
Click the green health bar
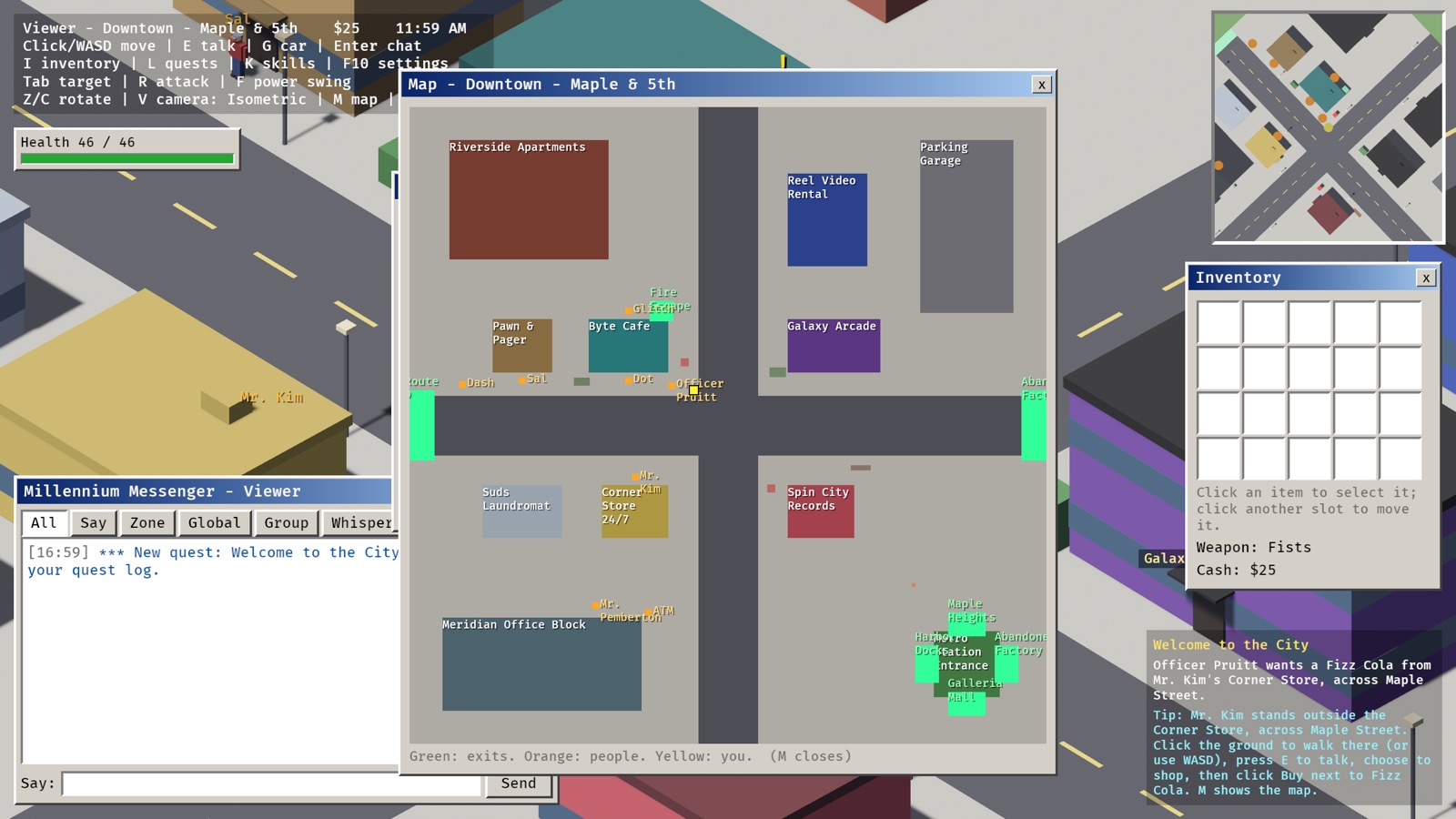point(126,158)
